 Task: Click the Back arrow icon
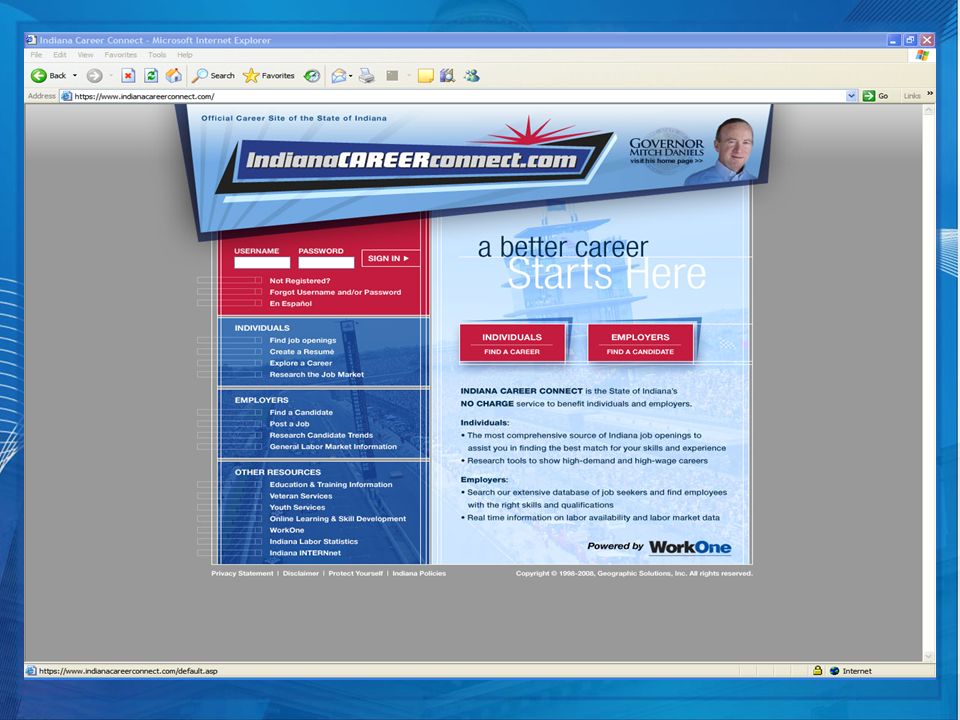39,75
